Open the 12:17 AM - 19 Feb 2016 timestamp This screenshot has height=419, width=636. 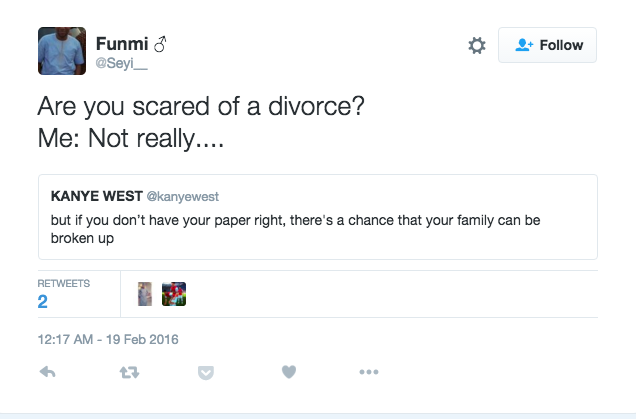[108, 339]
